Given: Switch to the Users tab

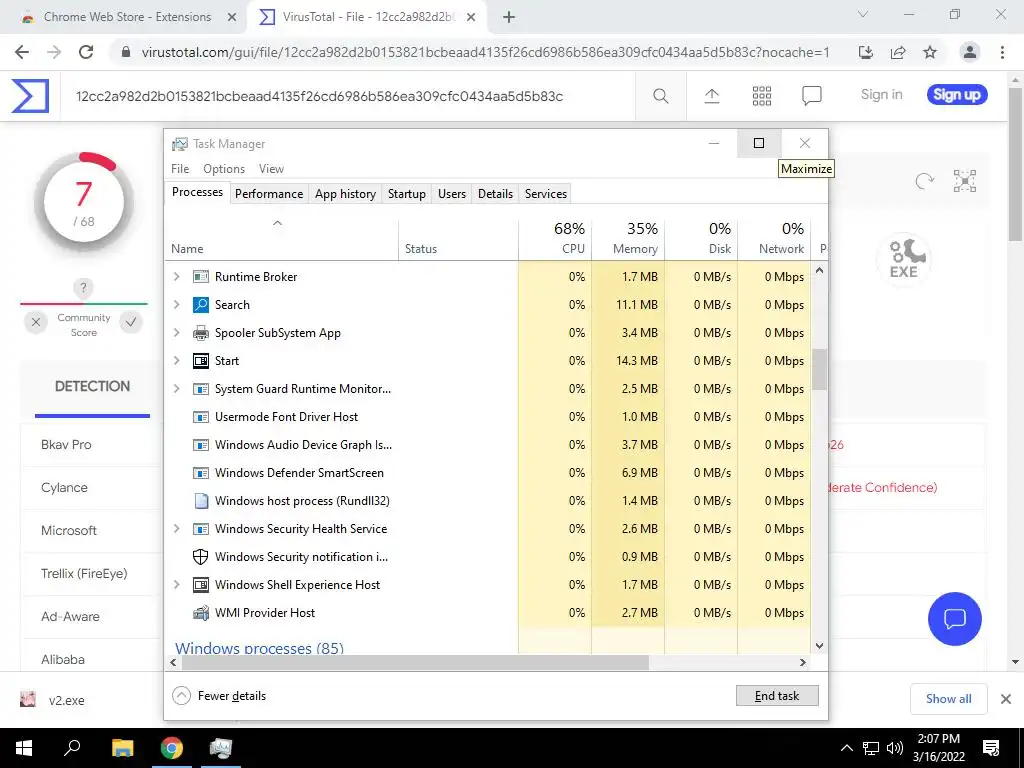Looking at the screenshot, I should (452, 194).
